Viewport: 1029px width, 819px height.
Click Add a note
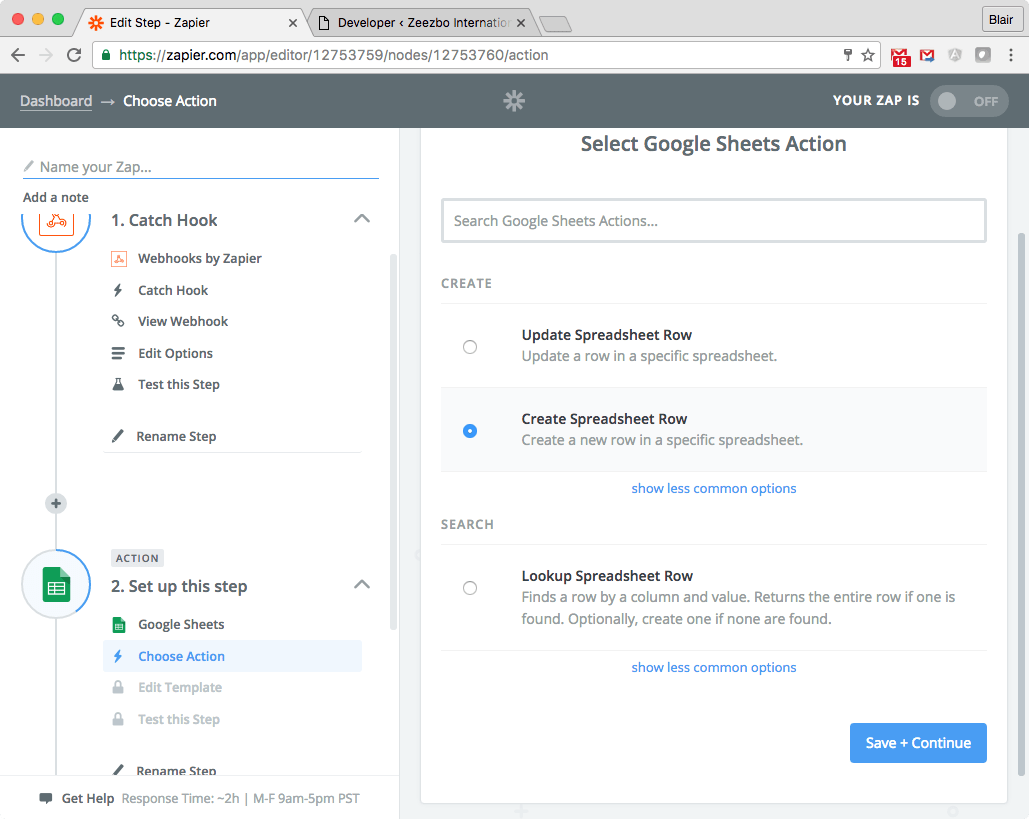click(56, 198)
